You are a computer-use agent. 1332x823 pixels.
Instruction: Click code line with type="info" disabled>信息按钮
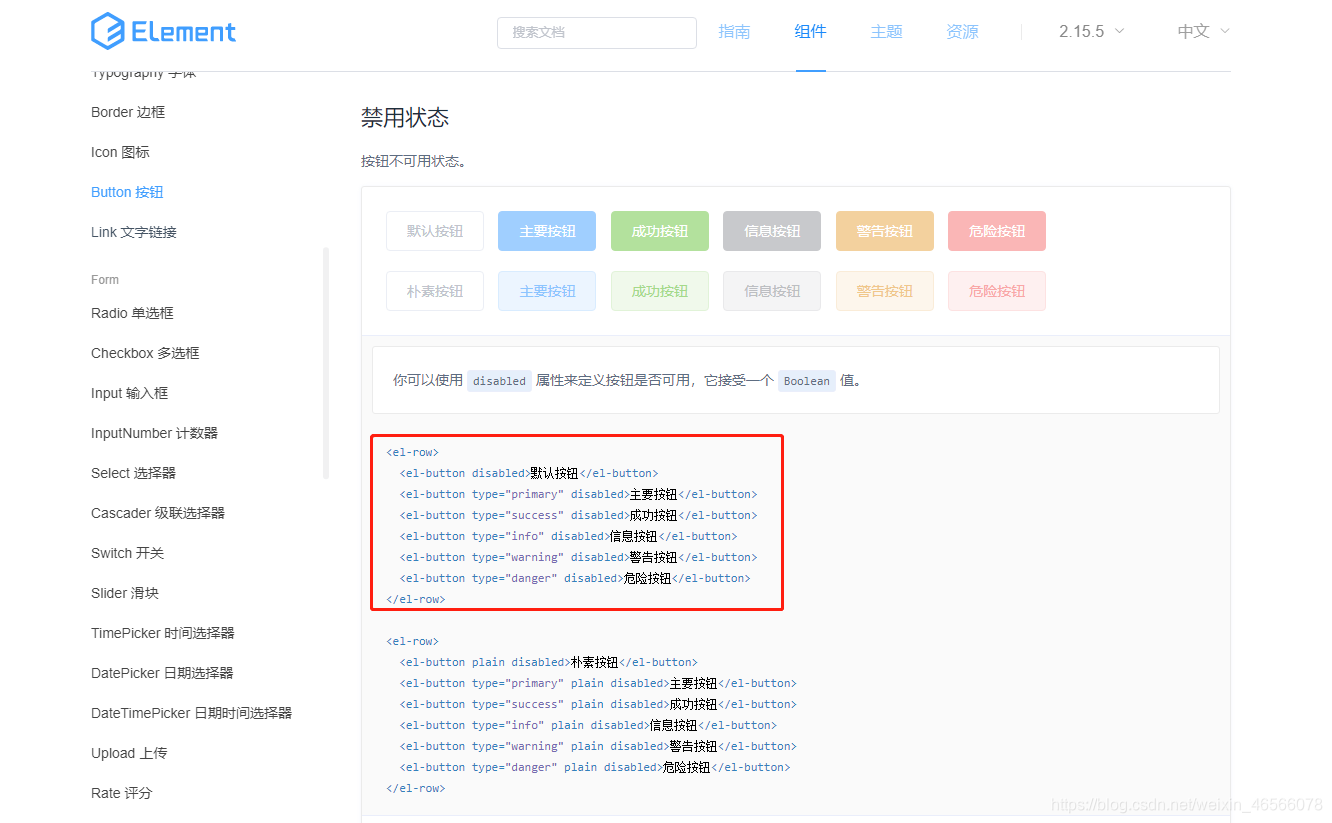click(568, 536)
